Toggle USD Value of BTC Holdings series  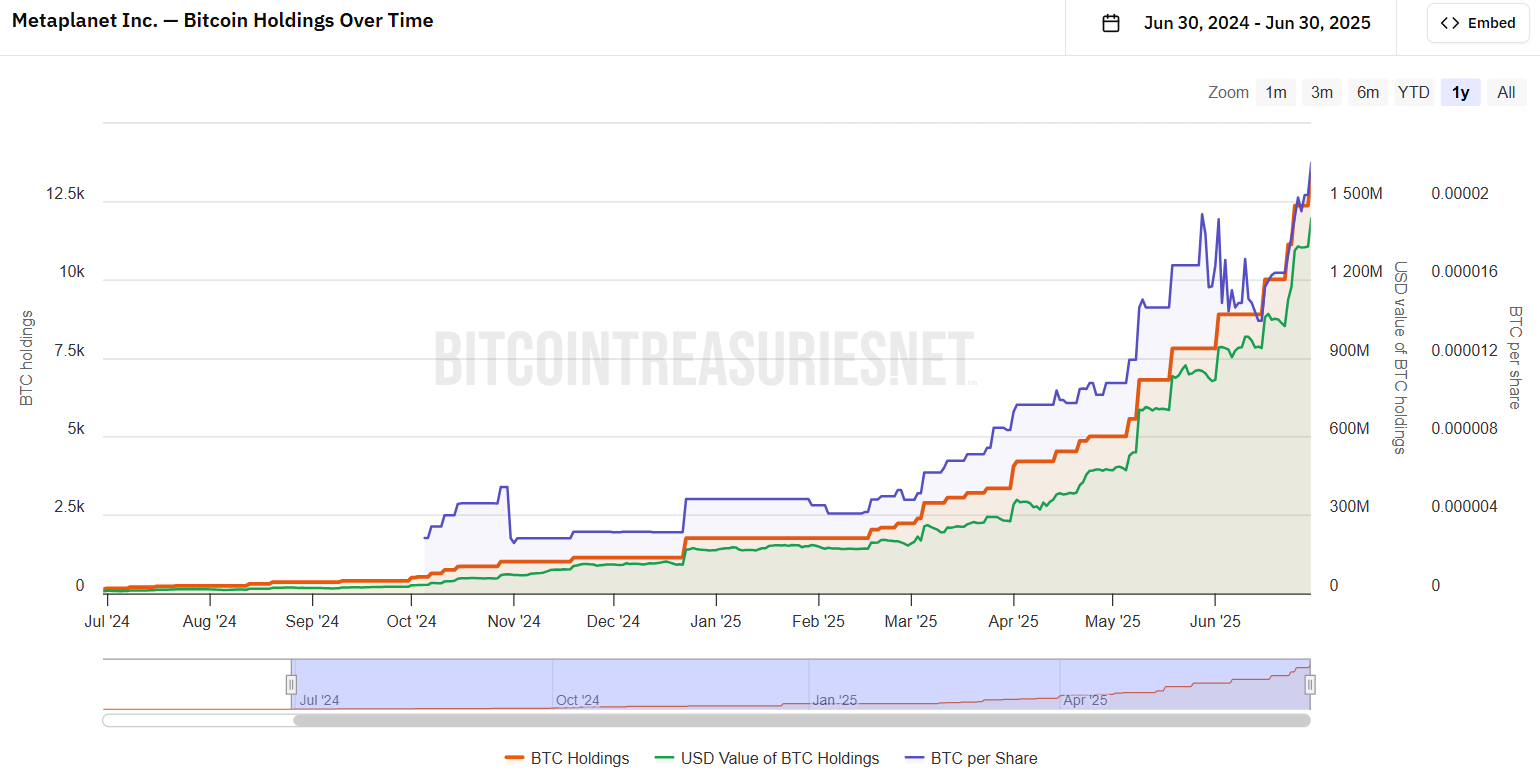click(x=766, y=758)
